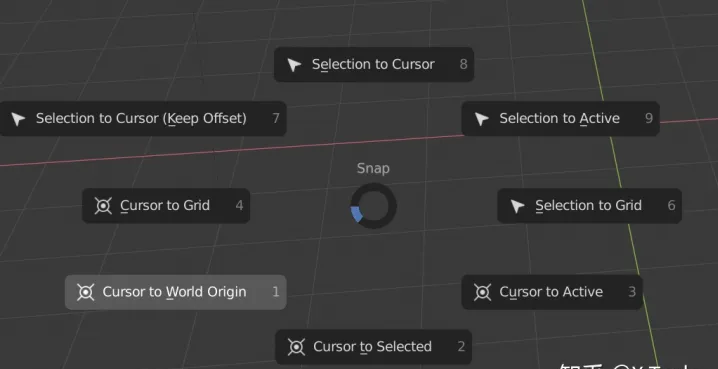Select Selection to Grid option
Viewport: 718px width, 369px height.
click(x=590, y=206)
